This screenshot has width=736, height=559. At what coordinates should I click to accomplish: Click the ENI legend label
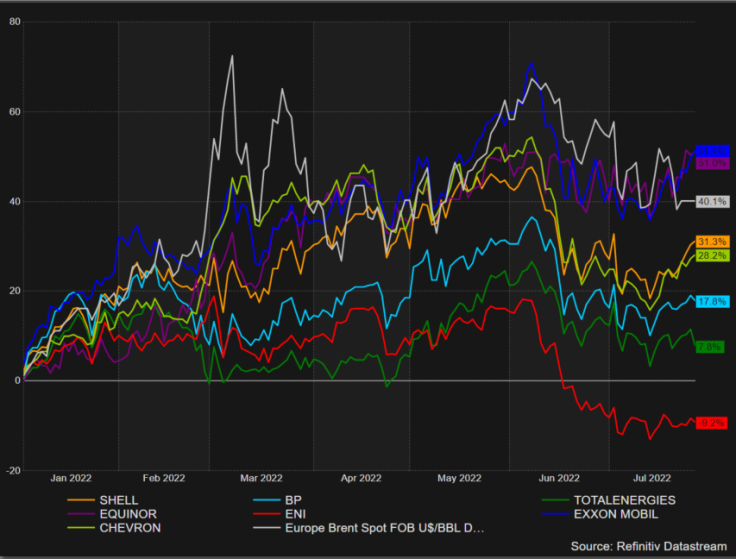295,514
